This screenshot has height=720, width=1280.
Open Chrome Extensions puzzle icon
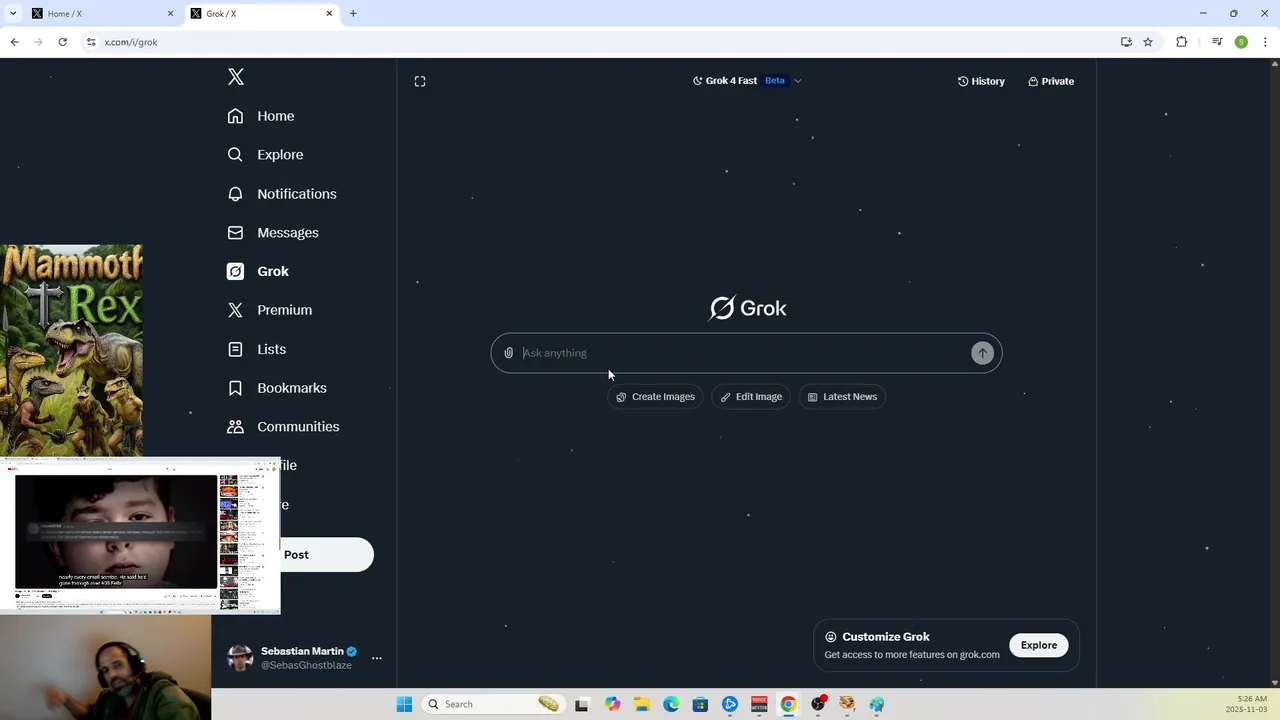tap(1182, 42)
